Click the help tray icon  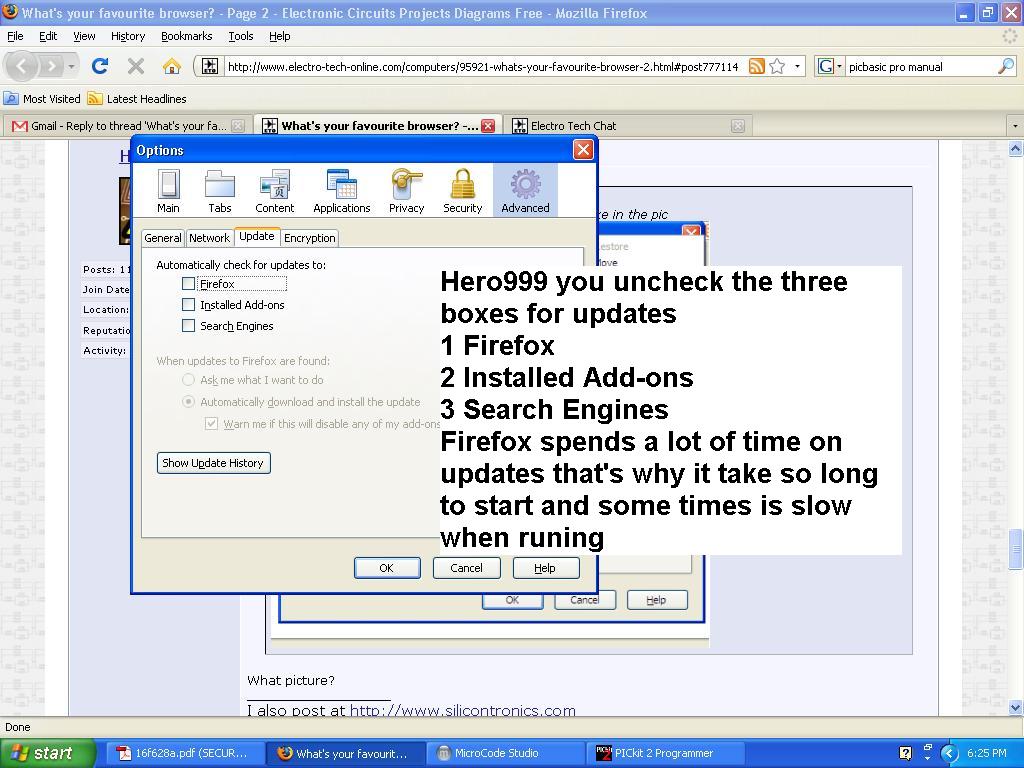(x=905, y=753)
